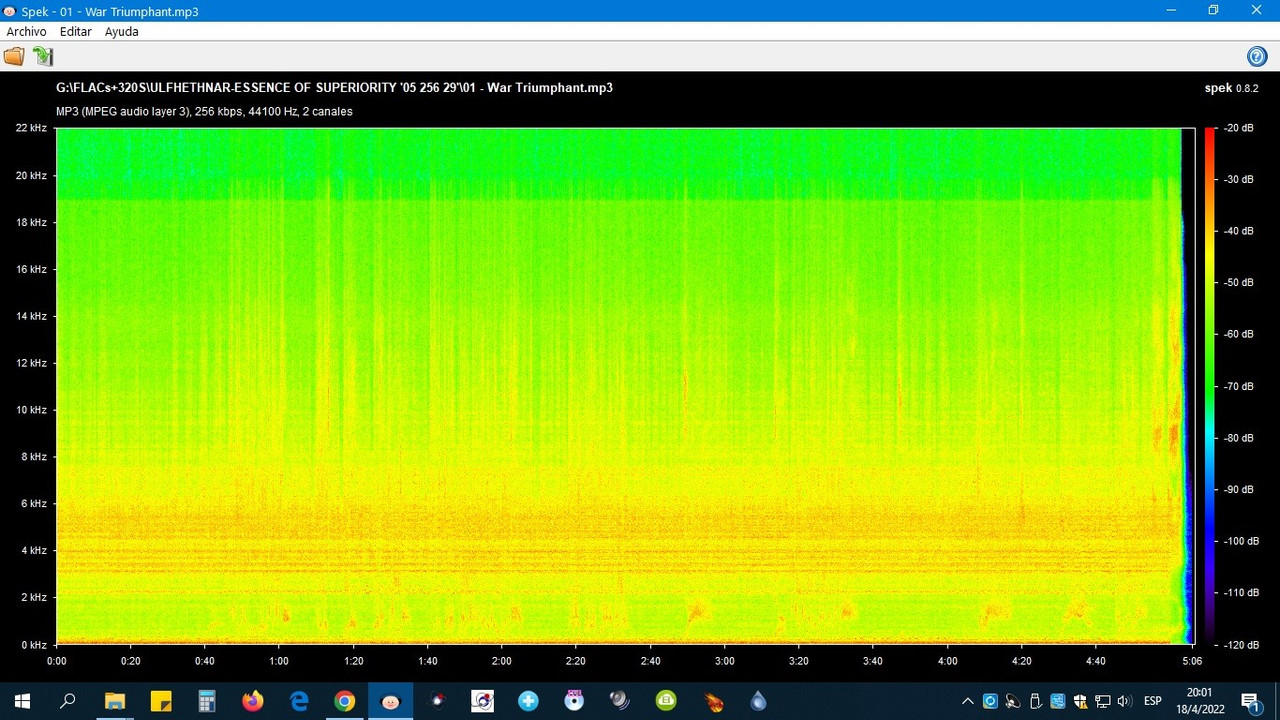Launch Microsoft Edge from the taskbar

[298, 701]
